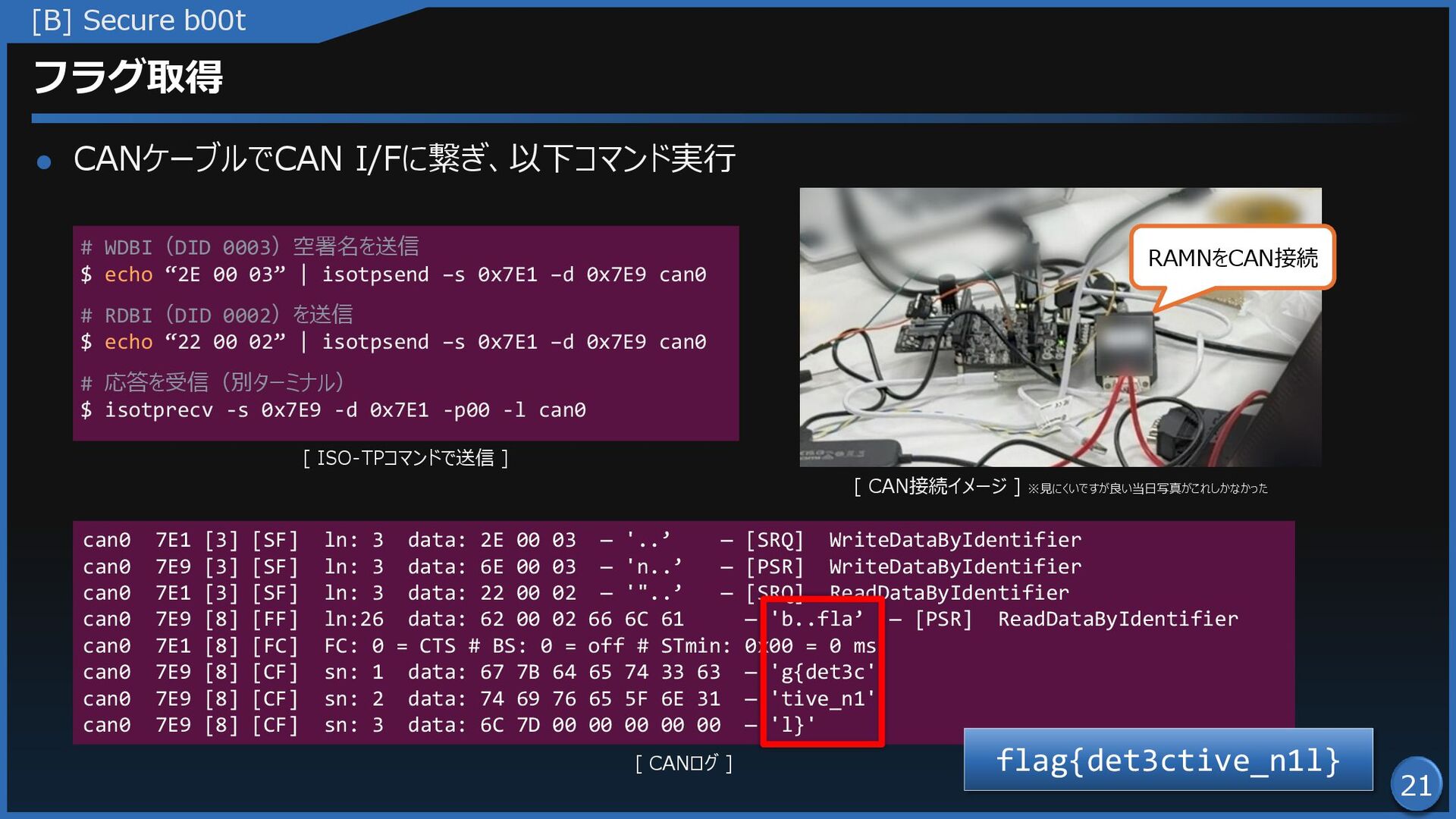Click the red highlighted flag text box
Image resolution: width=1456 pixels, height=819 pixels.
pos(823,672)
